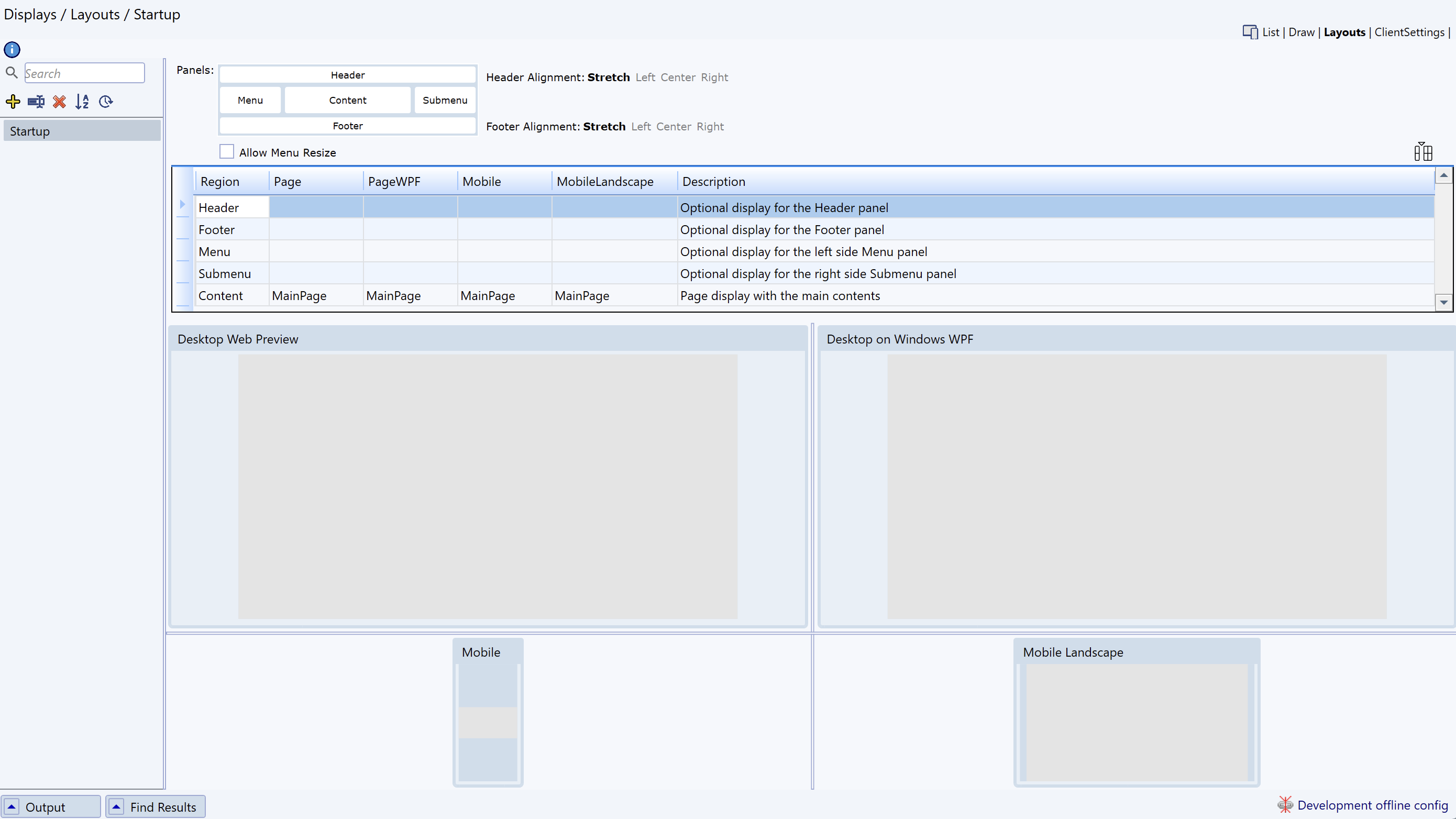Click the Submenu panel button

(x=445, y=100)
